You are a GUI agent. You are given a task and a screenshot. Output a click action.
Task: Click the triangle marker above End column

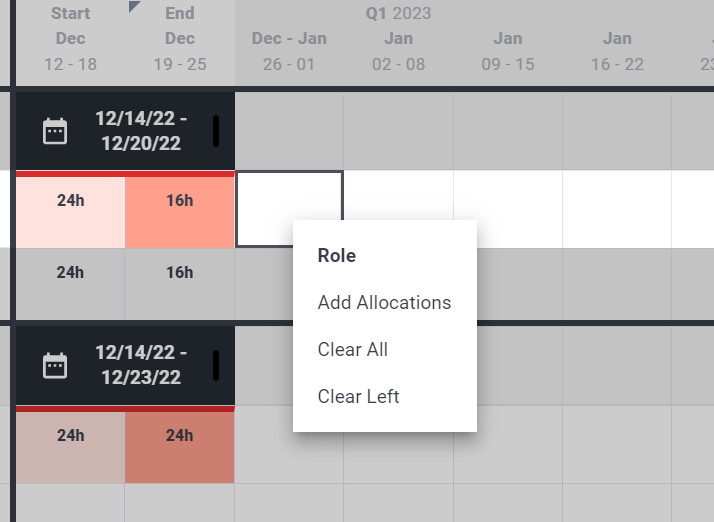point(134,6)
